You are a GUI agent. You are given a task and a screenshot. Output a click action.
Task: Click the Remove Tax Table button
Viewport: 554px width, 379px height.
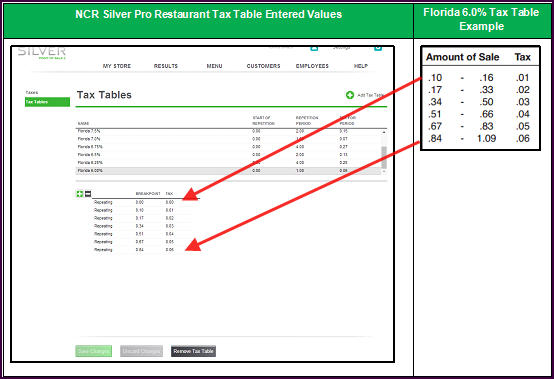[193, 351]
